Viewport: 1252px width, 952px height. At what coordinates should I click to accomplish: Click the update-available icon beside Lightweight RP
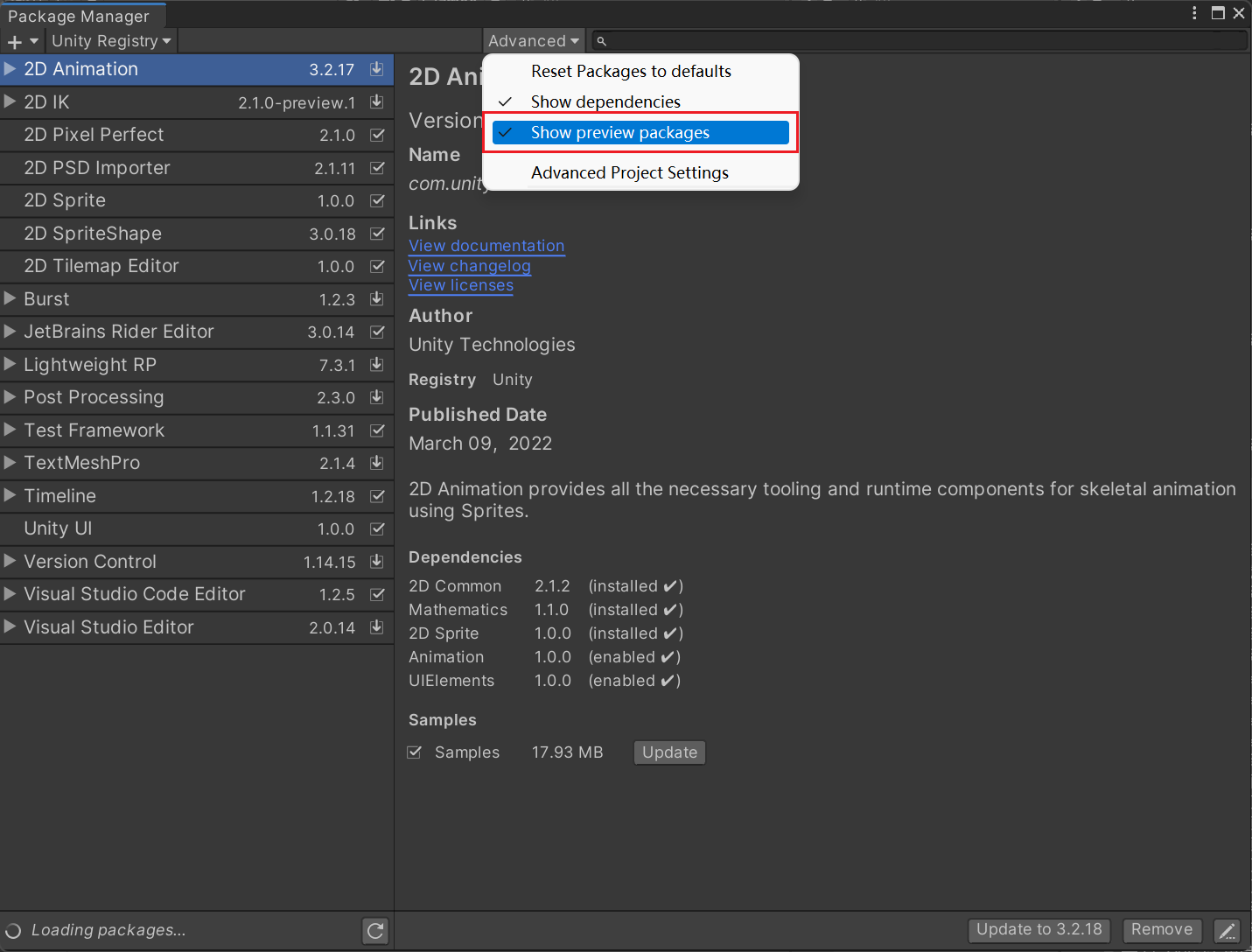click(x=377, y=365)
